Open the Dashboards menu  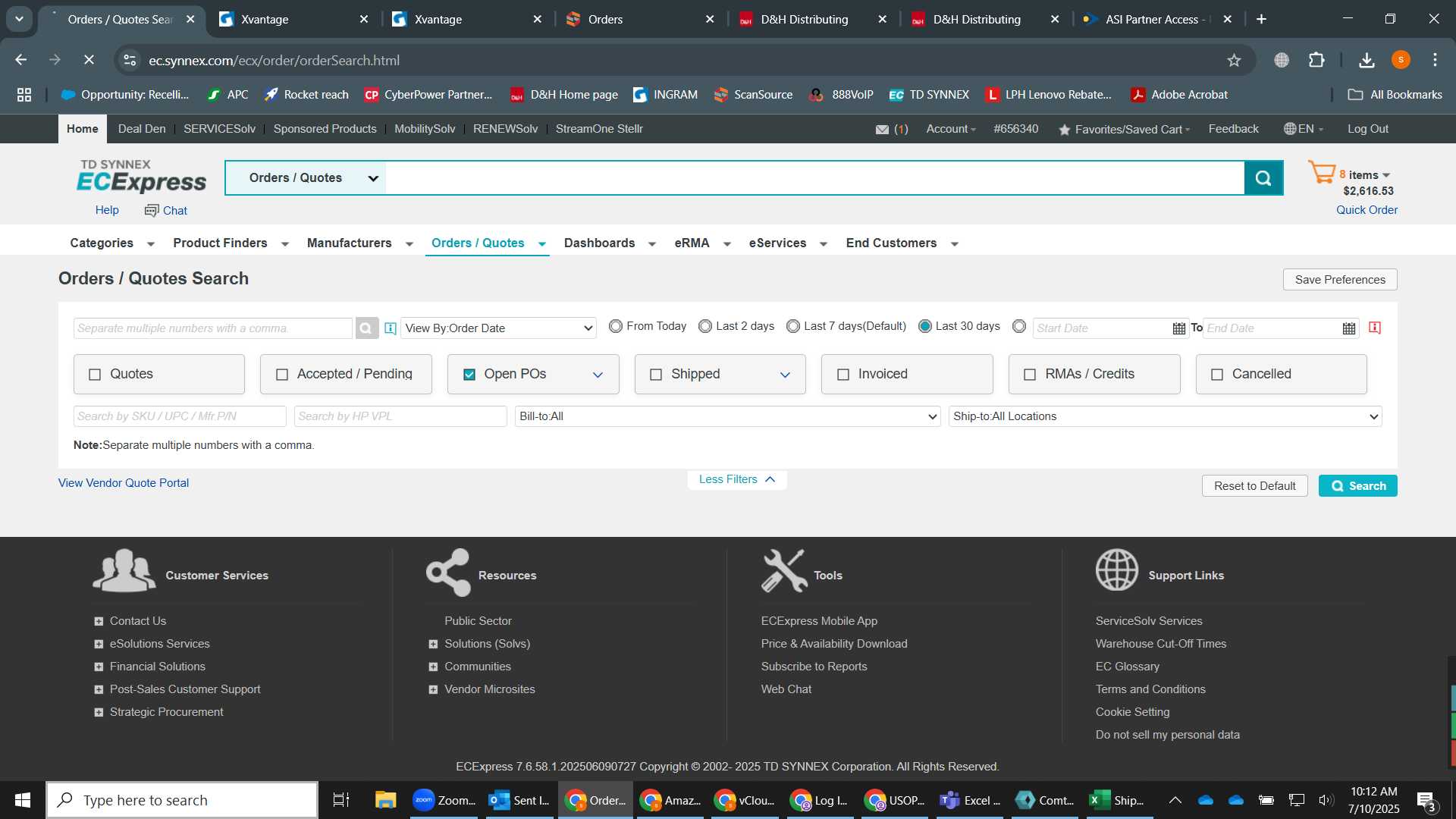610,243
